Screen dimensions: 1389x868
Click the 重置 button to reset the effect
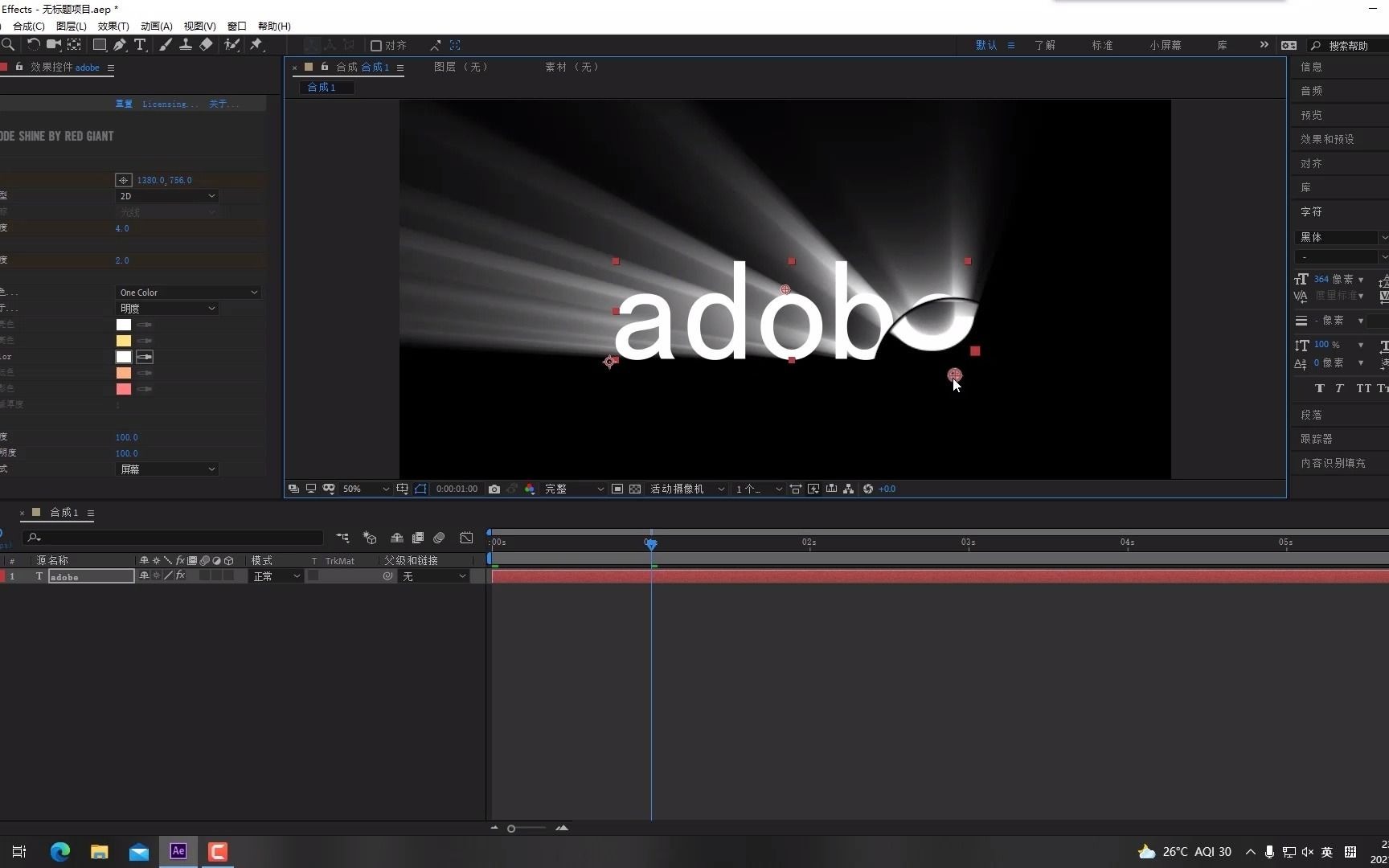point(124,104)
